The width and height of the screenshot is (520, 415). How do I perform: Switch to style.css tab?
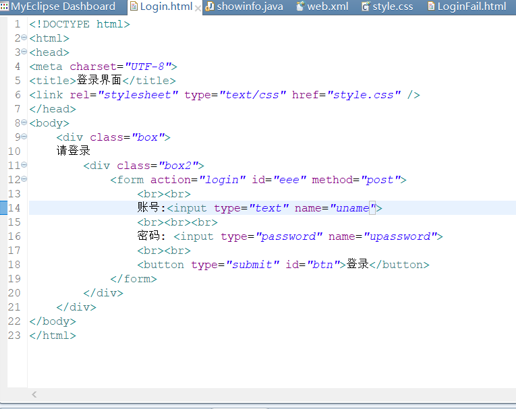[392, 6]
